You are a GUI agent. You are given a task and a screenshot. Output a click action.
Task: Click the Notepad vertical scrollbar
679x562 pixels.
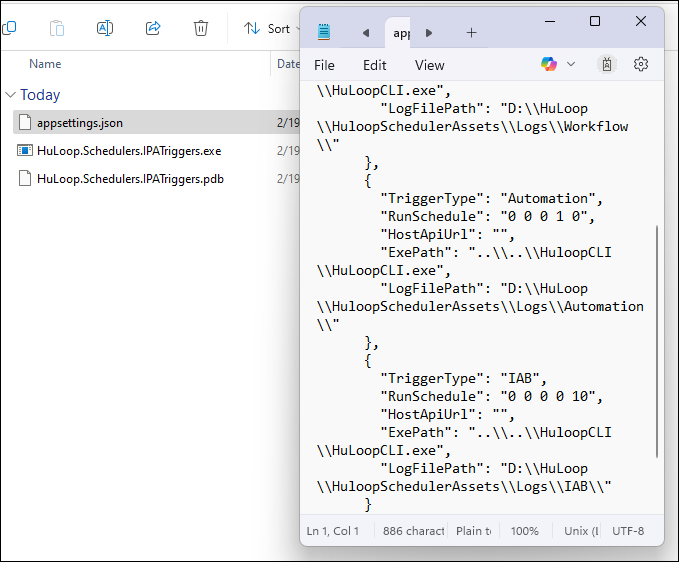[657, 340]
